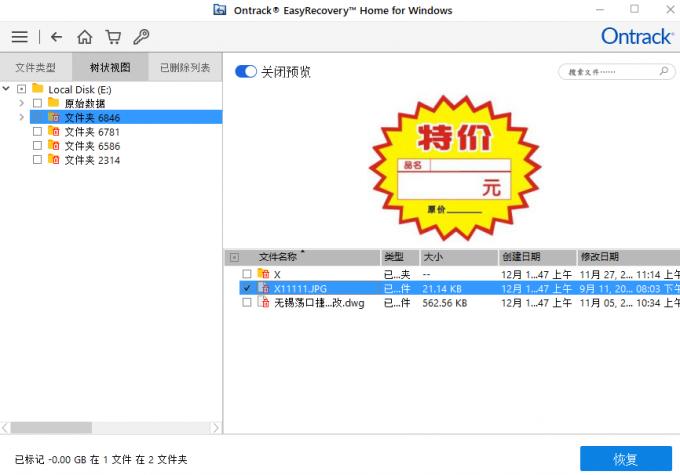Image resolution: width=680 pixels, height=475 pixels.
Task: Check the 文件夹 6586 checkbox
Action: point(37,145)
